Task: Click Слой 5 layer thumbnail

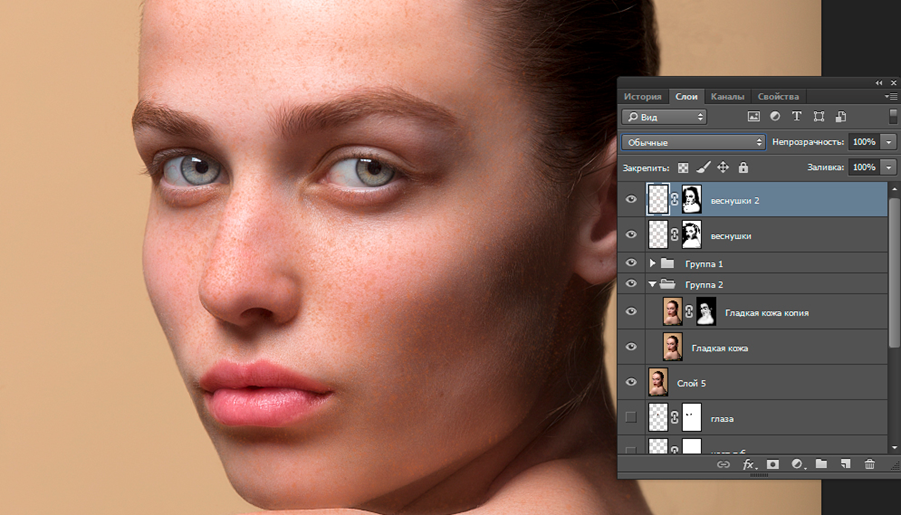Action: pyautogui.click(x=657, y=382)
